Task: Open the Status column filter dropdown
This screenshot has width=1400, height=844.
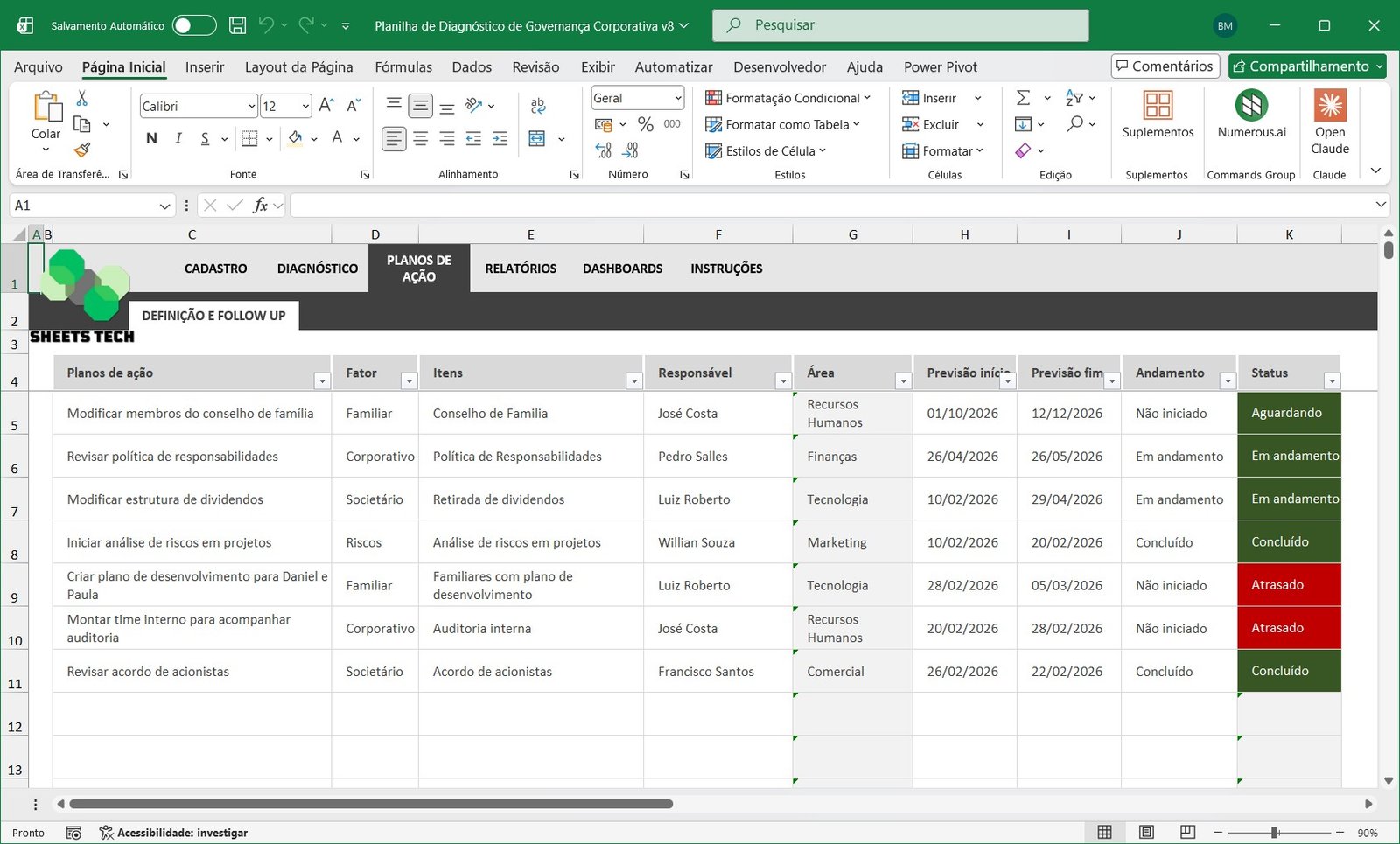Action: (1332, 381)
